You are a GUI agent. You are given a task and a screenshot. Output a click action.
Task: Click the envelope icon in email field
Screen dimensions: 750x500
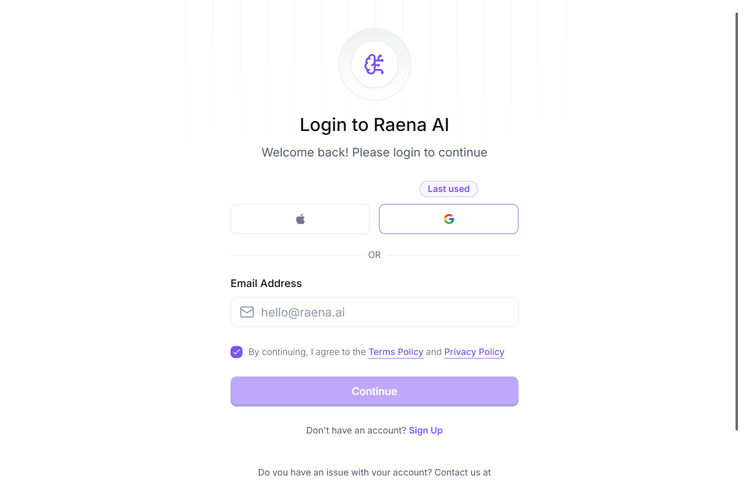pyautogui.click(x=247, y=312)
